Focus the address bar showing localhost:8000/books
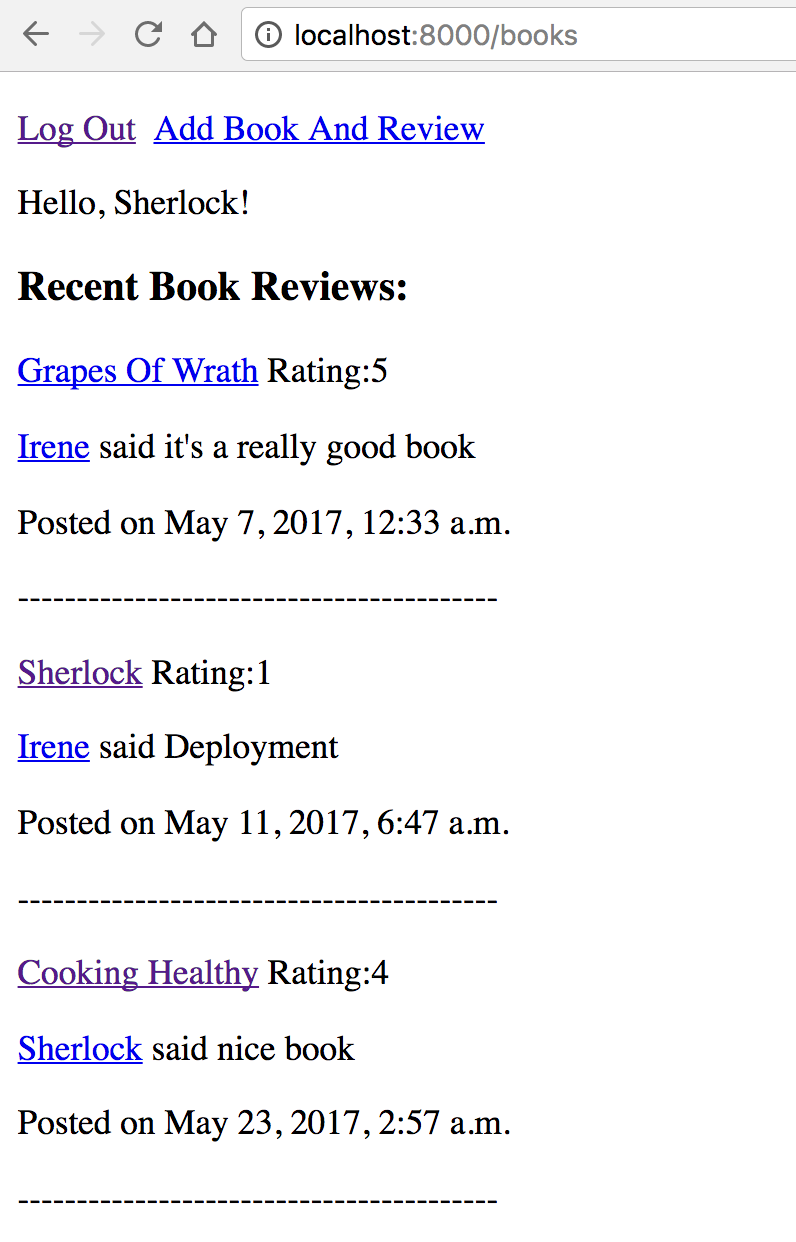 click(x=500, y=36)
